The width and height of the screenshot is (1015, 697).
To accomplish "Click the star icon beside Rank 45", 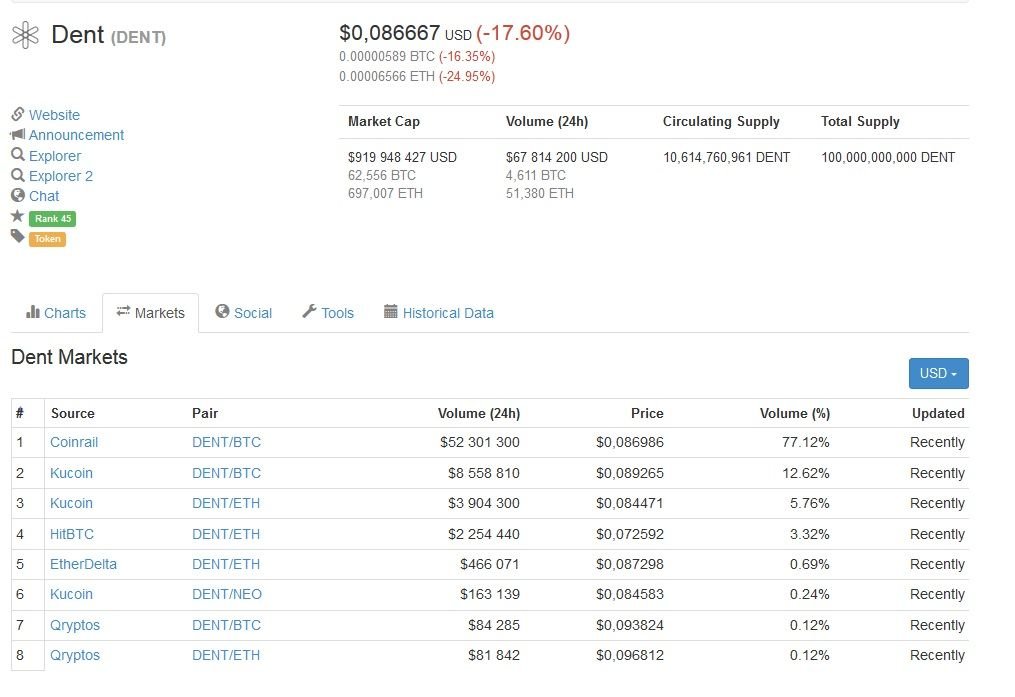I will click(x=17, y=216).
